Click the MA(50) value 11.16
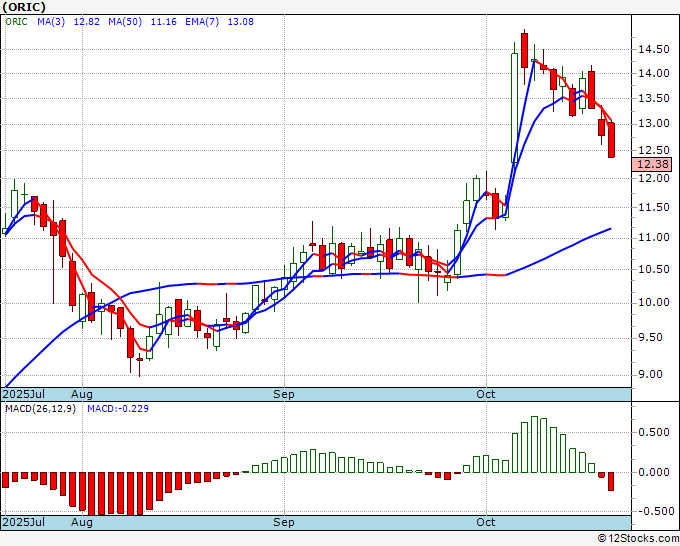The height and width of the screenshot is (546, 680). coord(163,22)
